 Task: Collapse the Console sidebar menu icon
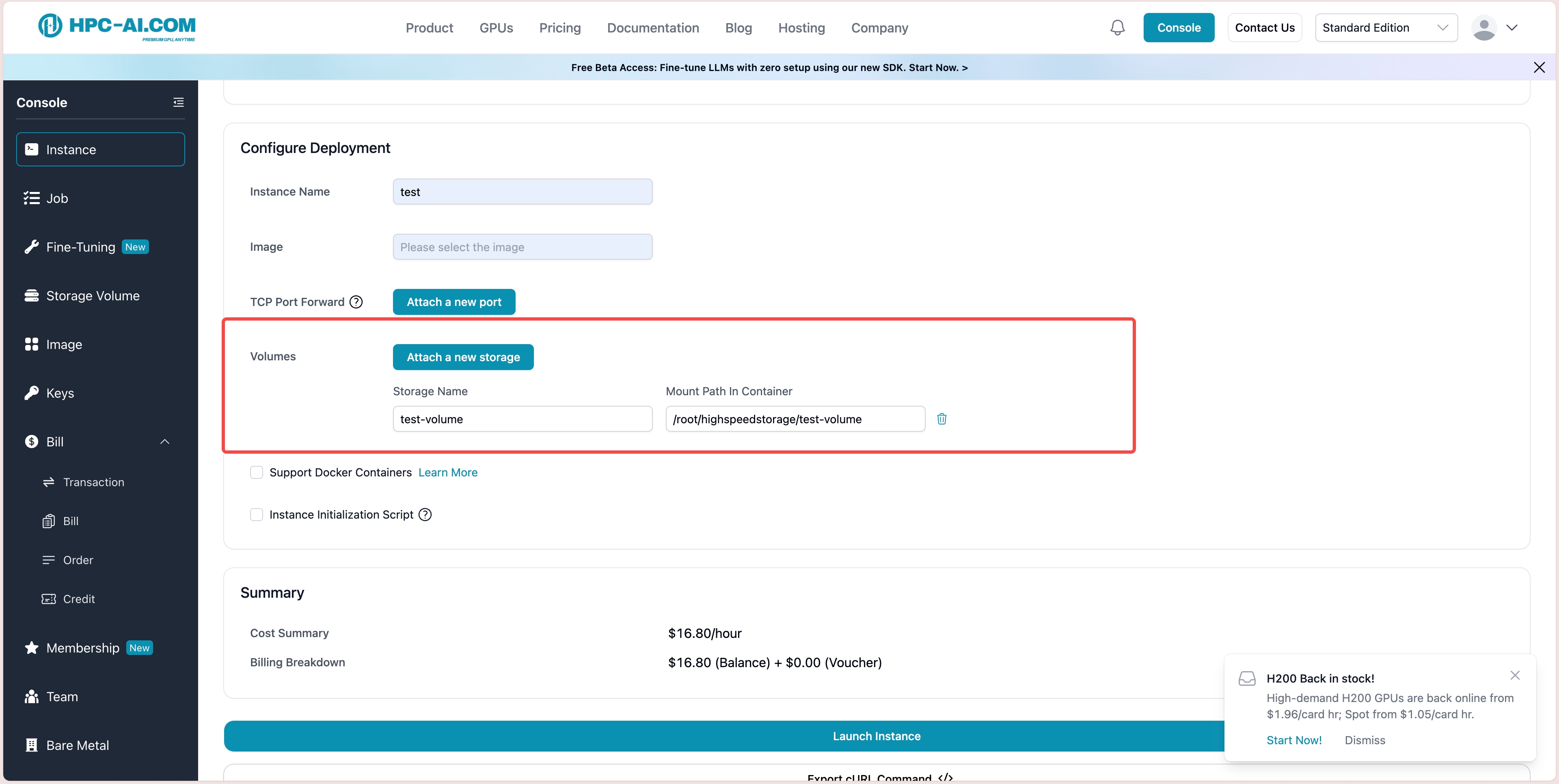(179, 102)
